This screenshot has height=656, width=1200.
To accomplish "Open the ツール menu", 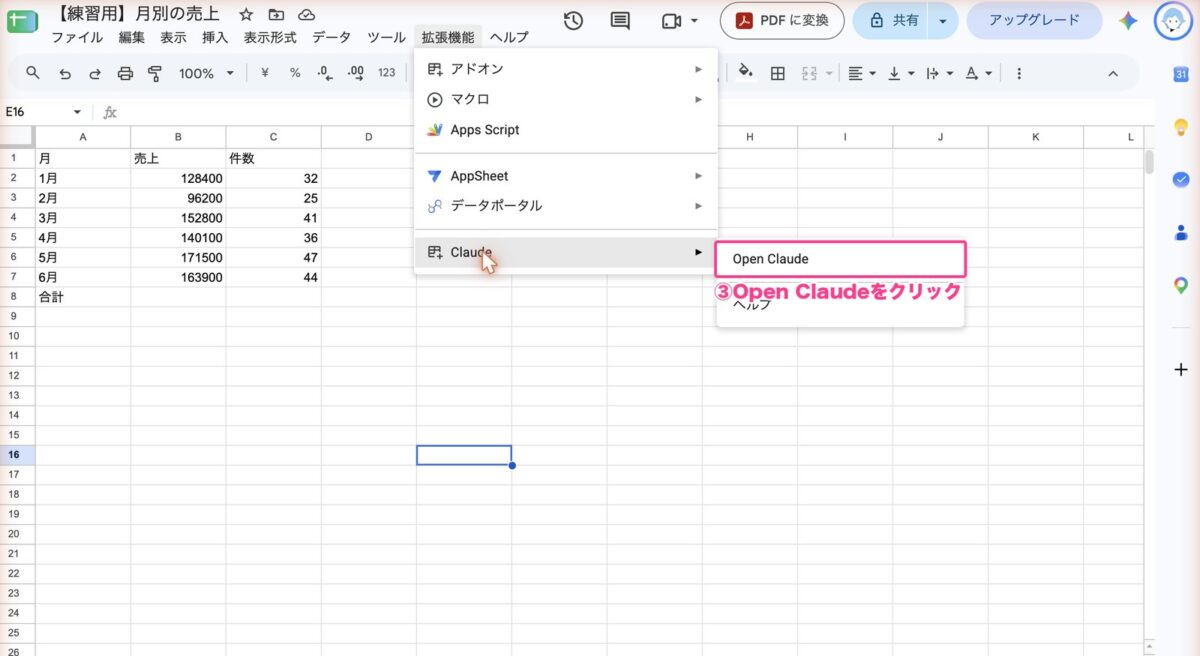I will [x=386, y=37].
